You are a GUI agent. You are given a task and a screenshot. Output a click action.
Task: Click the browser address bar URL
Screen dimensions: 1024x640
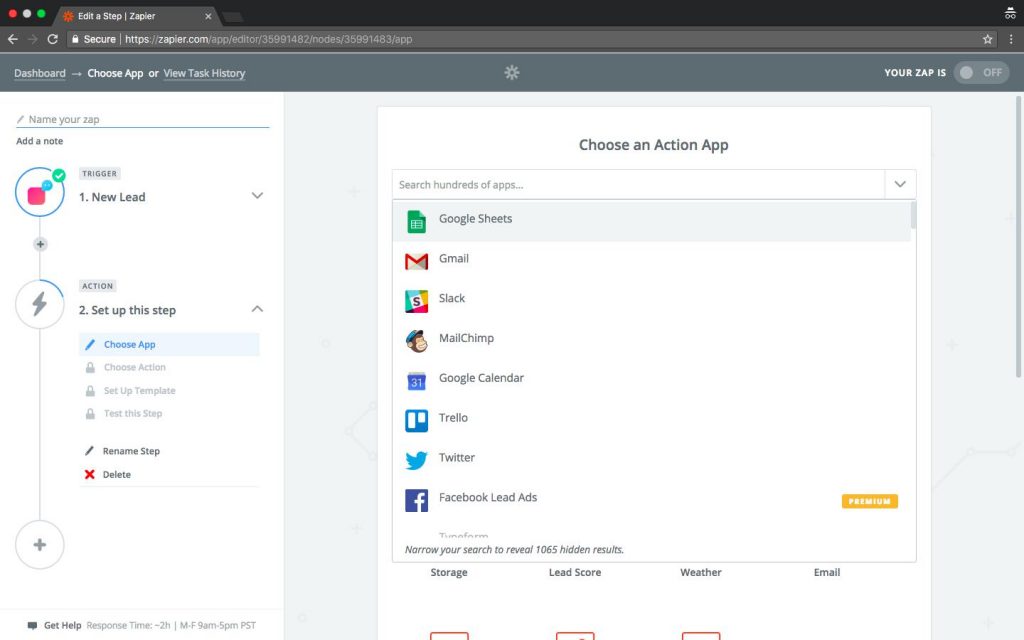pos(268,39)
